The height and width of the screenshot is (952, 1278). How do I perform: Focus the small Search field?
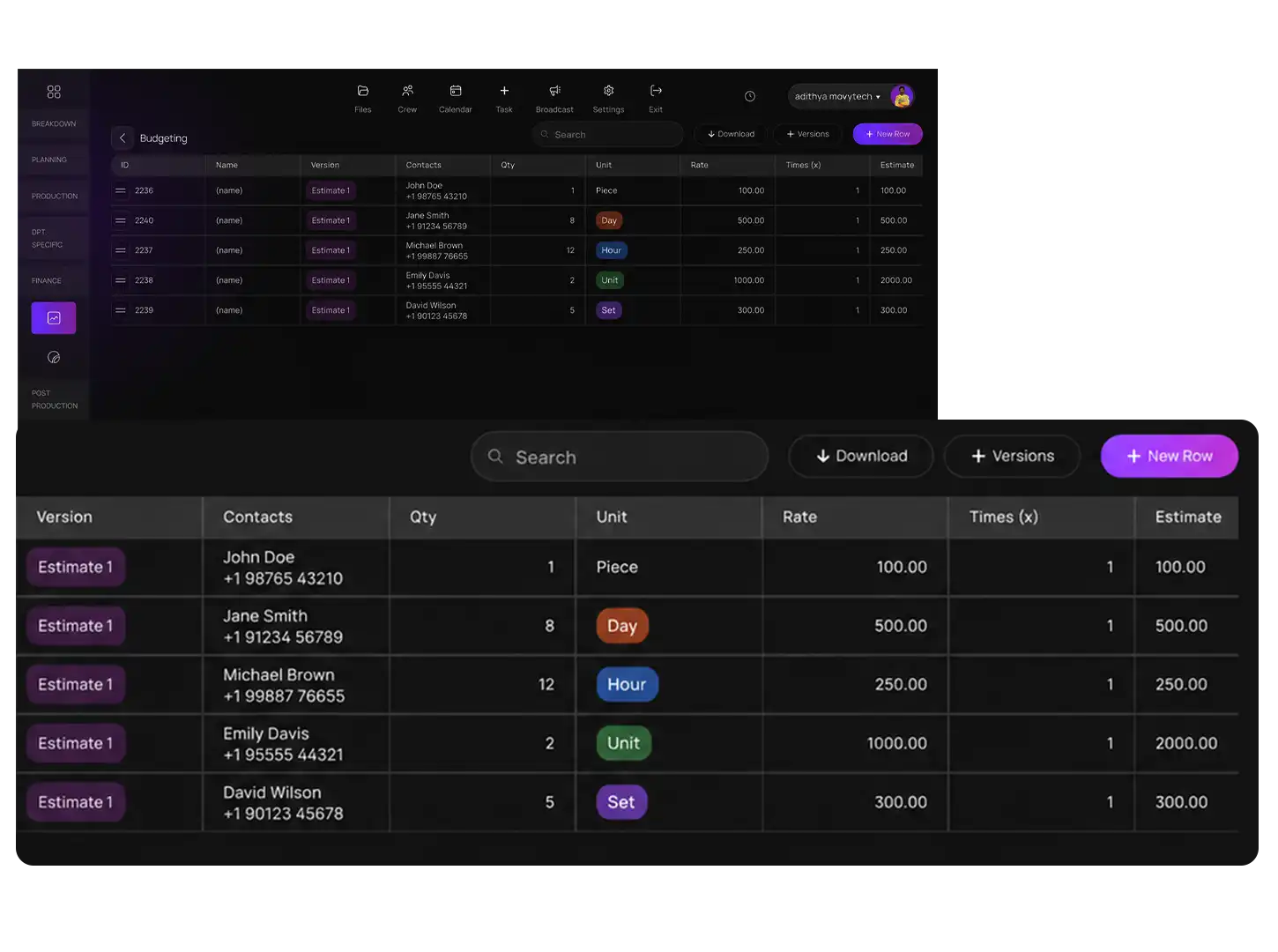[x=607, y=135]
